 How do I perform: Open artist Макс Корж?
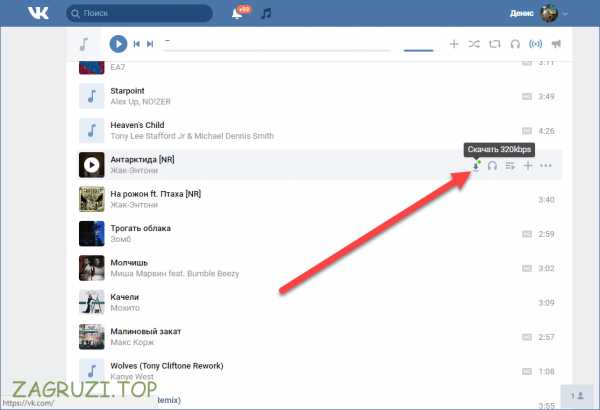132,343
